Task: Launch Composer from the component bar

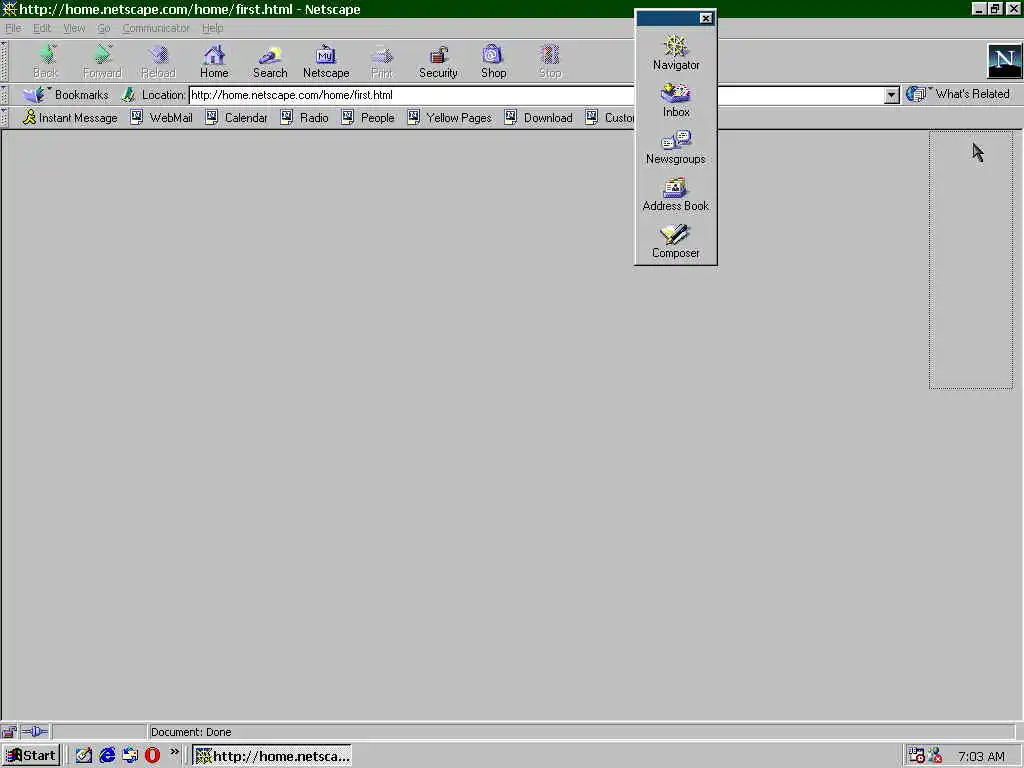Action: (676, 241)
